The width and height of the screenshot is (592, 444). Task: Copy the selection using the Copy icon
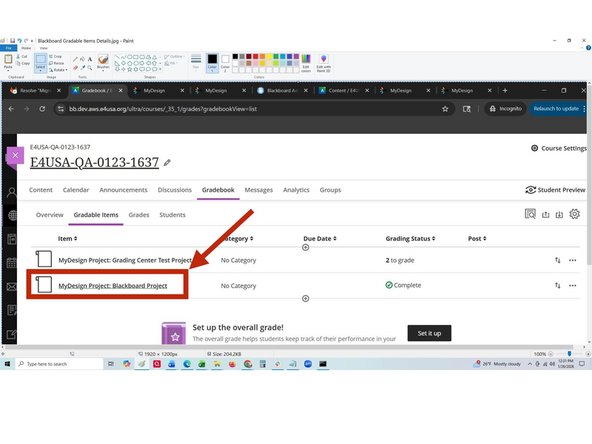click(x=23, y=63)
